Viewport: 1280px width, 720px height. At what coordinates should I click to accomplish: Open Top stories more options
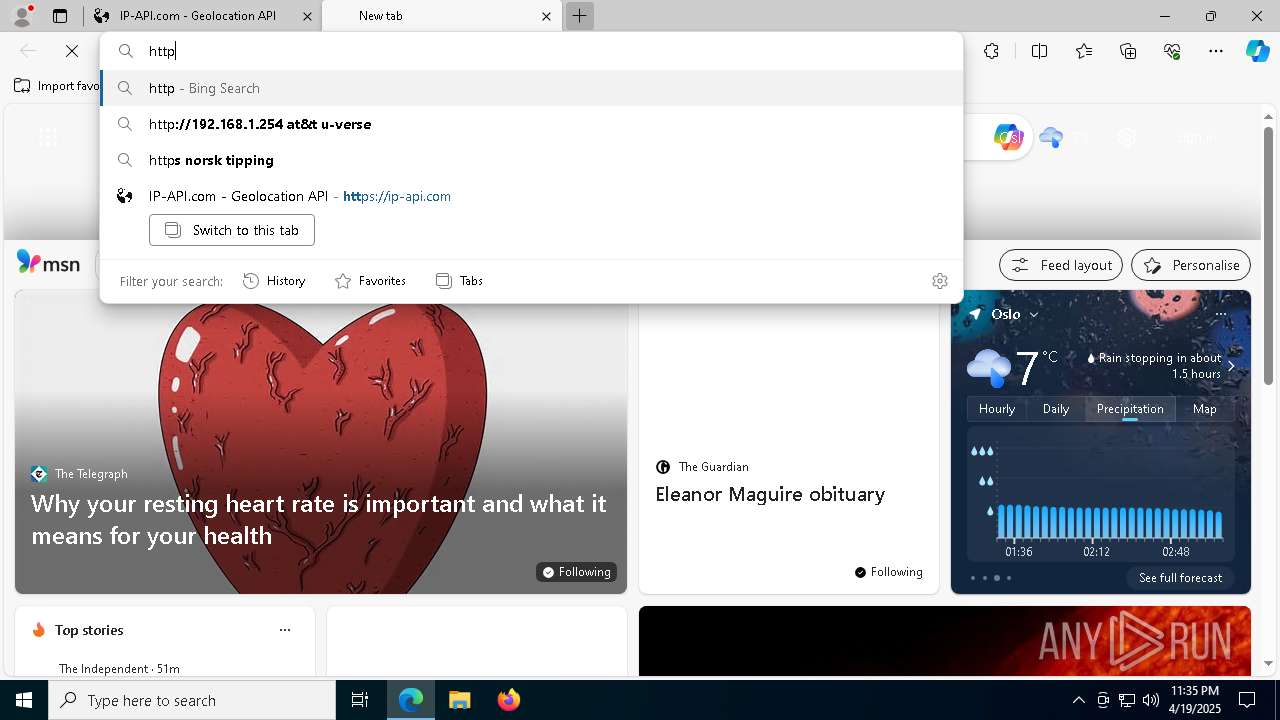(x=285, y=630)
